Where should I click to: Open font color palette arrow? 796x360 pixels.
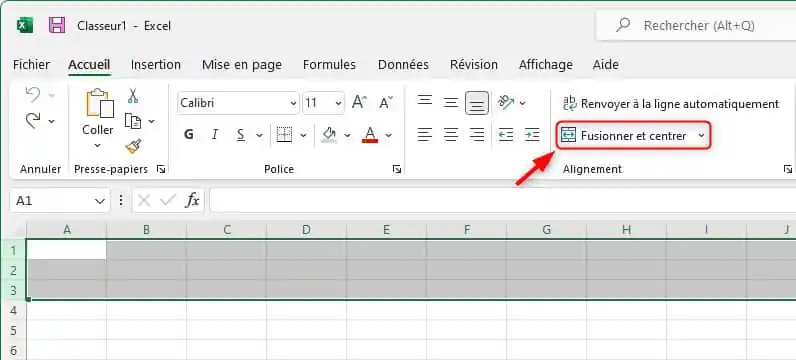[388, 135]
